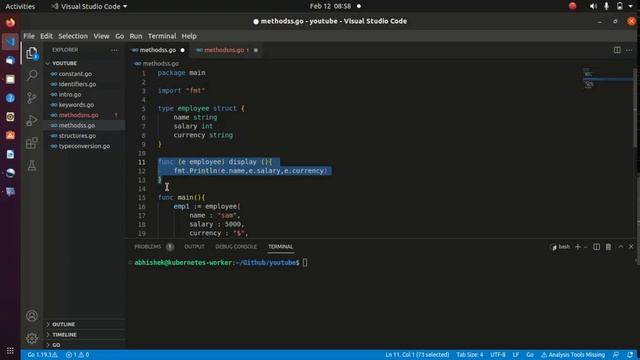The image size is (640, 360).
Task: Open the Search view in activity bar
Action: 32,75
